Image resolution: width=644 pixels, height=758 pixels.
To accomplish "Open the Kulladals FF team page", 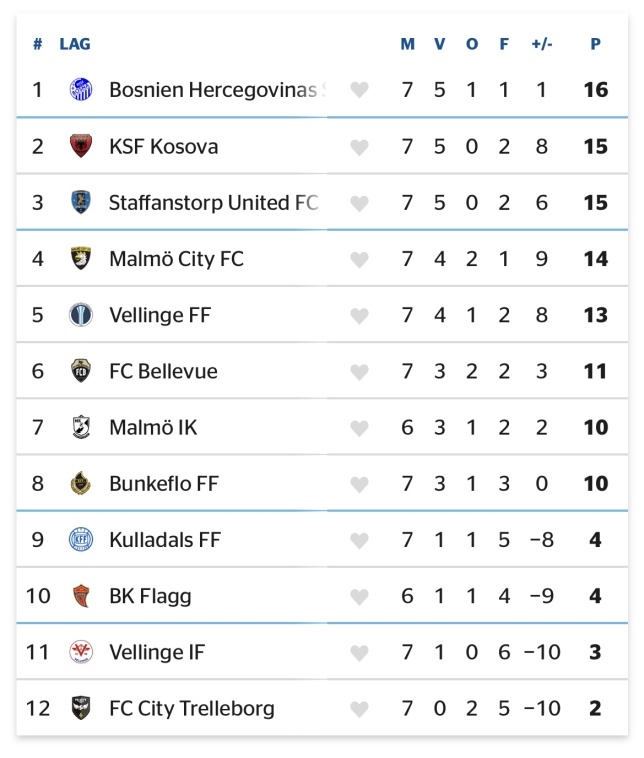I will tap(165, 540).
